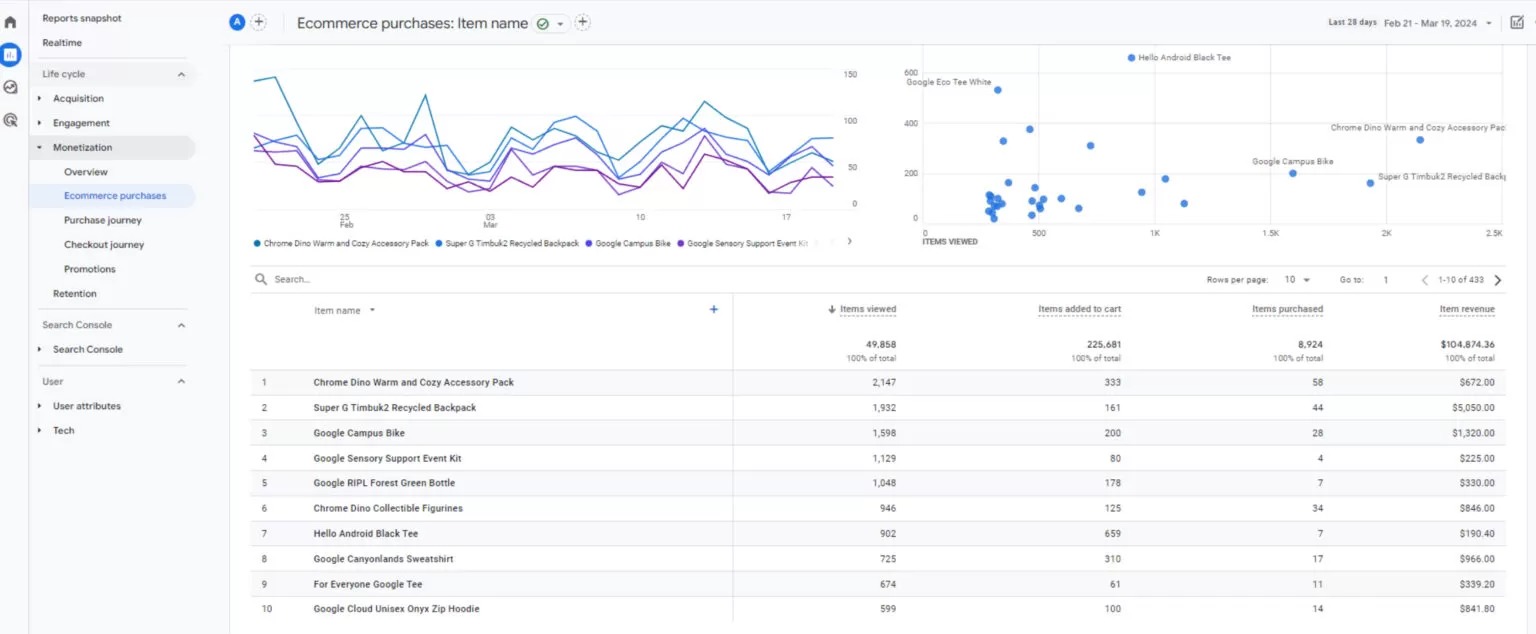Collapse the User section heading chevron

[181, 381]
